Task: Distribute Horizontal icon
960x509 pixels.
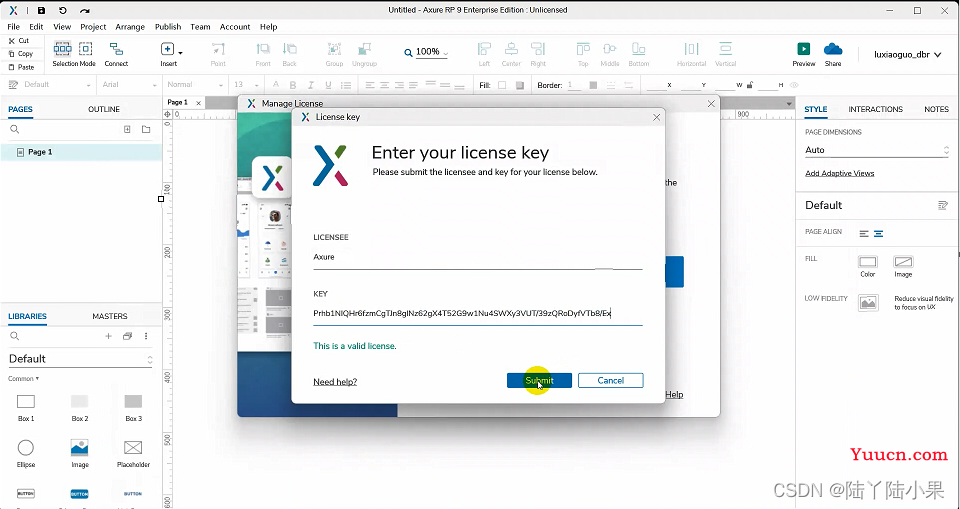Action: pyautogui.click(x=691, y=49)
